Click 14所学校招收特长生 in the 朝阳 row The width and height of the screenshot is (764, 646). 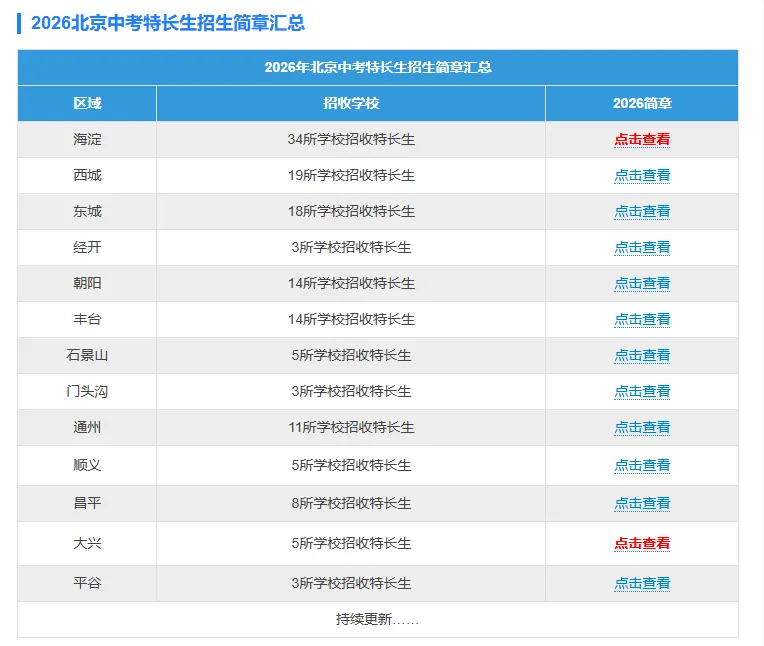(351, 284)
